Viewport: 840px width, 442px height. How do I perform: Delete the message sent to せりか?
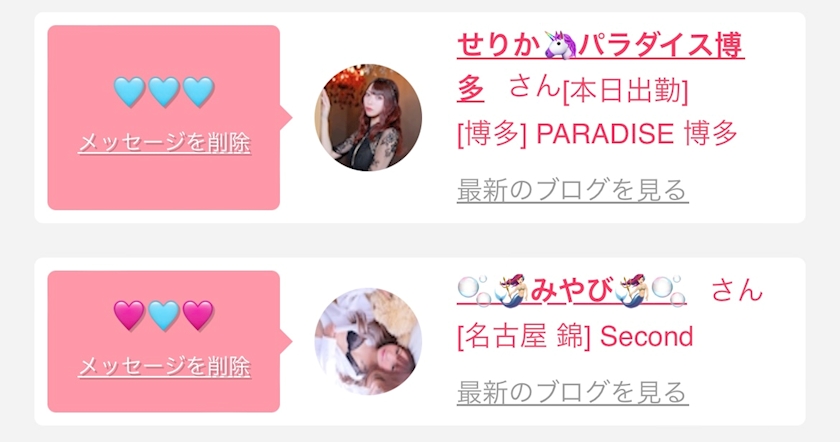[164, 143]
